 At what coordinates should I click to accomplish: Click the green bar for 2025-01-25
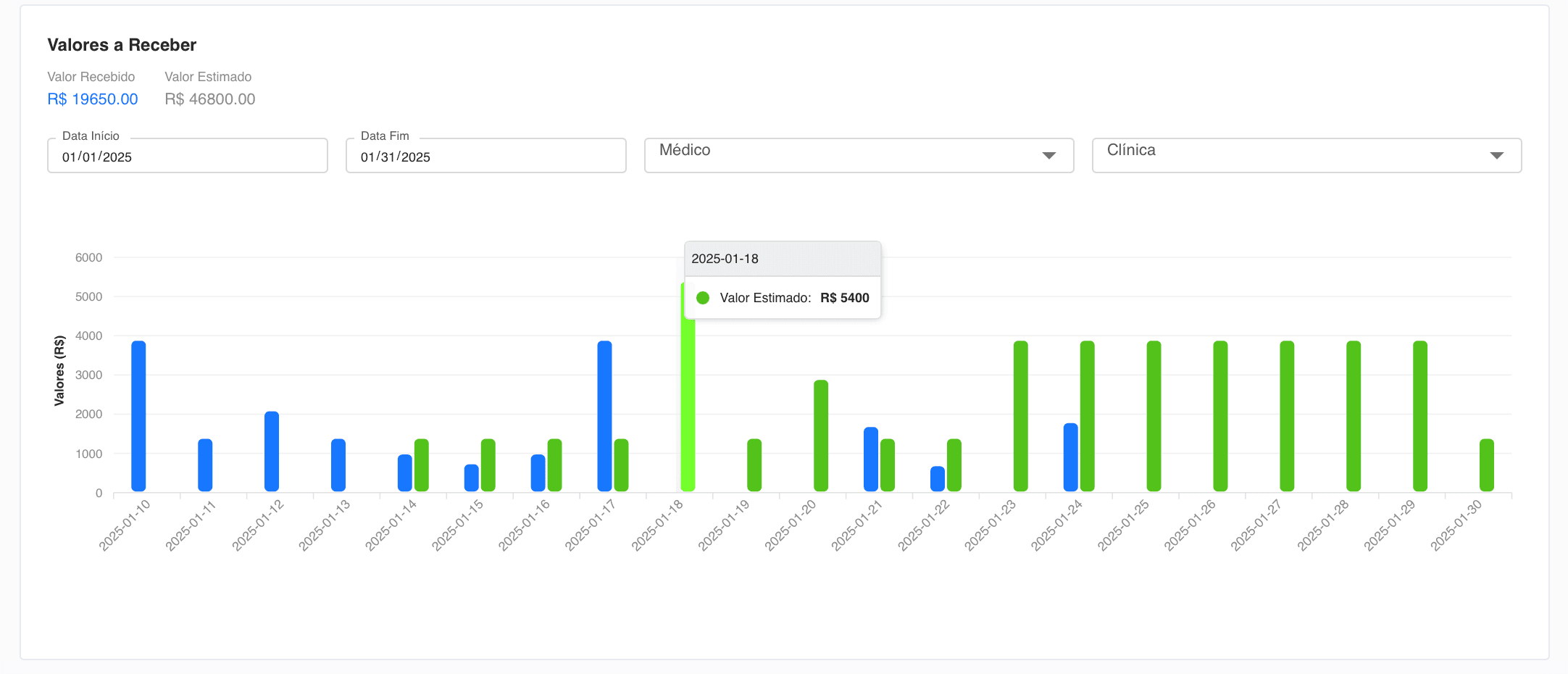click(1154, 416)
